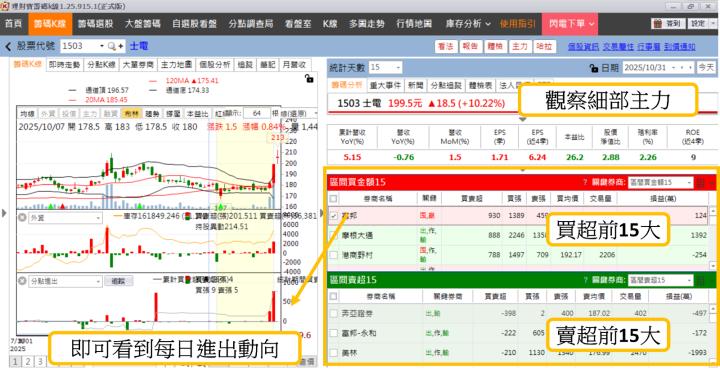Open the 大盤籌碼 menu item
The height and width of the screenshot is (373, 720).
pos(142,23)
